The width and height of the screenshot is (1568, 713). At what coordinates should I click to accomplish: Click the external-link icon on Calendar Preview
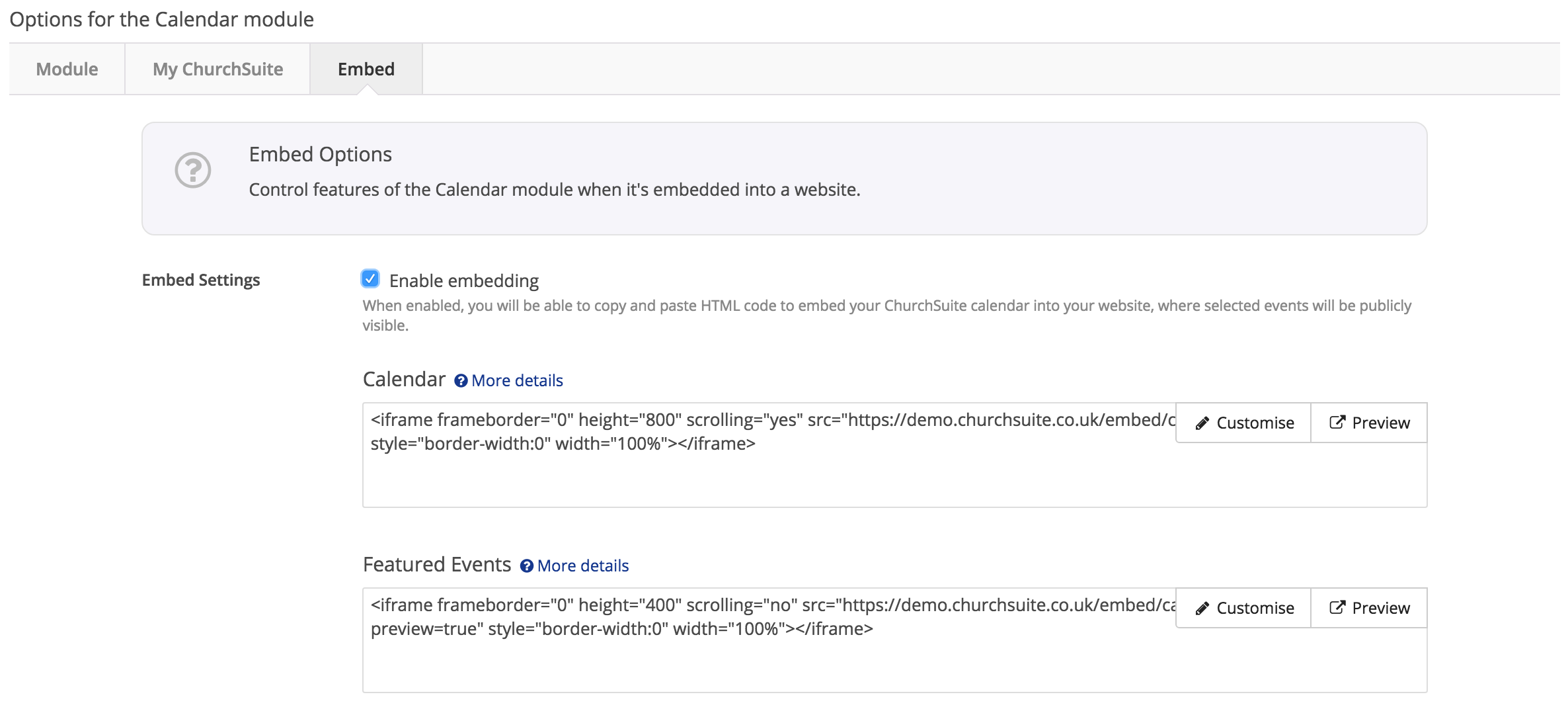point(1337,423)
